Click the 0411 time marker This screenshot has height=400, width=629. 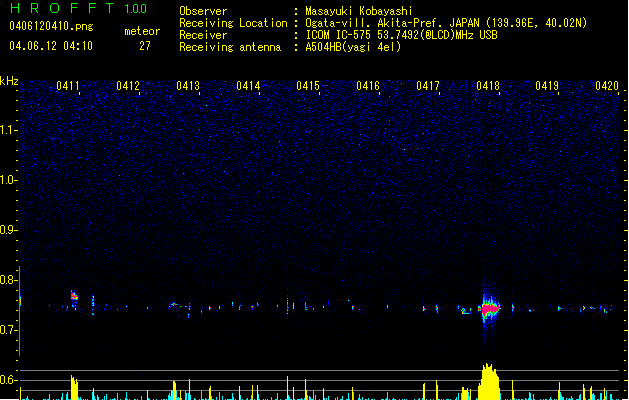pos(68,86)
